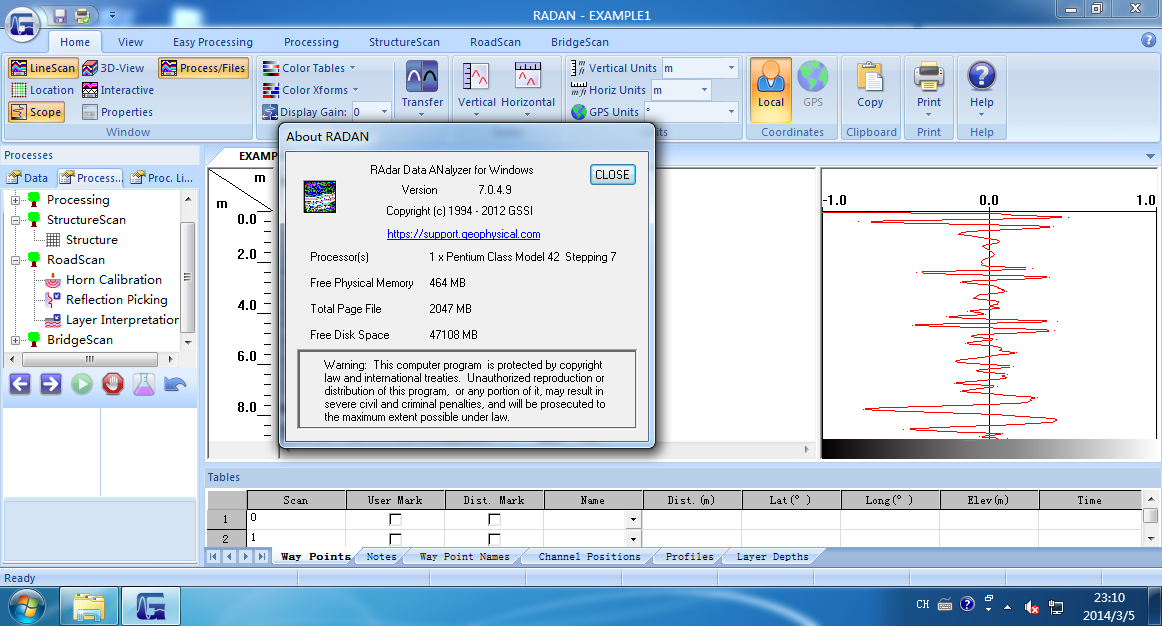The image size is (1162, 626).
Task: Open the Display Gain dropdown
Action: [x=384, y=112]
